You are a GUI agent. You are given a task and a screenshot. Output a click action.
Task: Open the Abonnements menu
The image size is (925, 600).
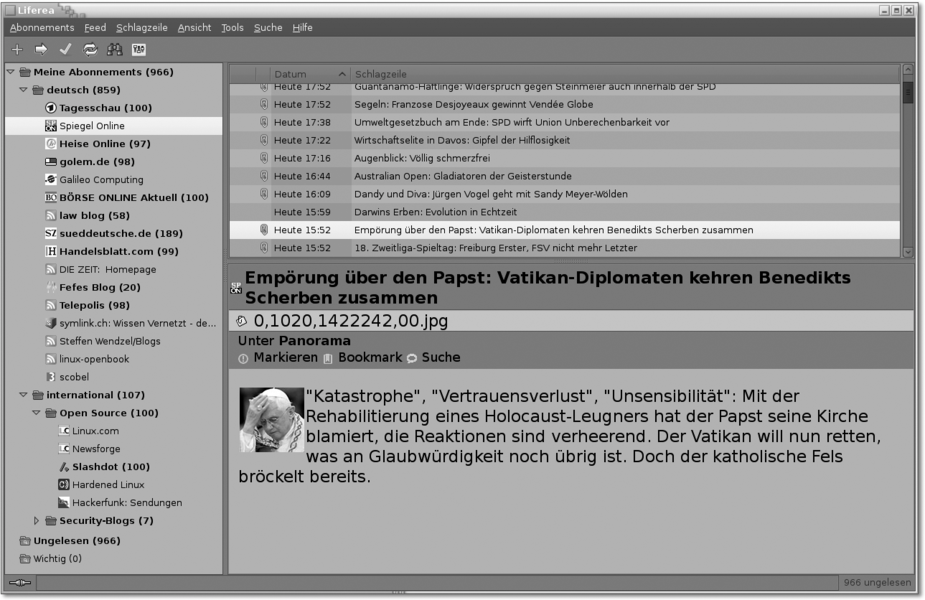click(x=42, y=28)
